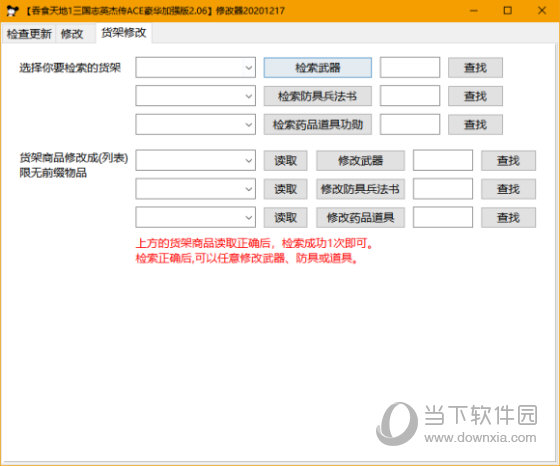Open the item dropdown in the 修改防具兵法书 row
Screen dimensions: 560x466
(x=195, y=189)
